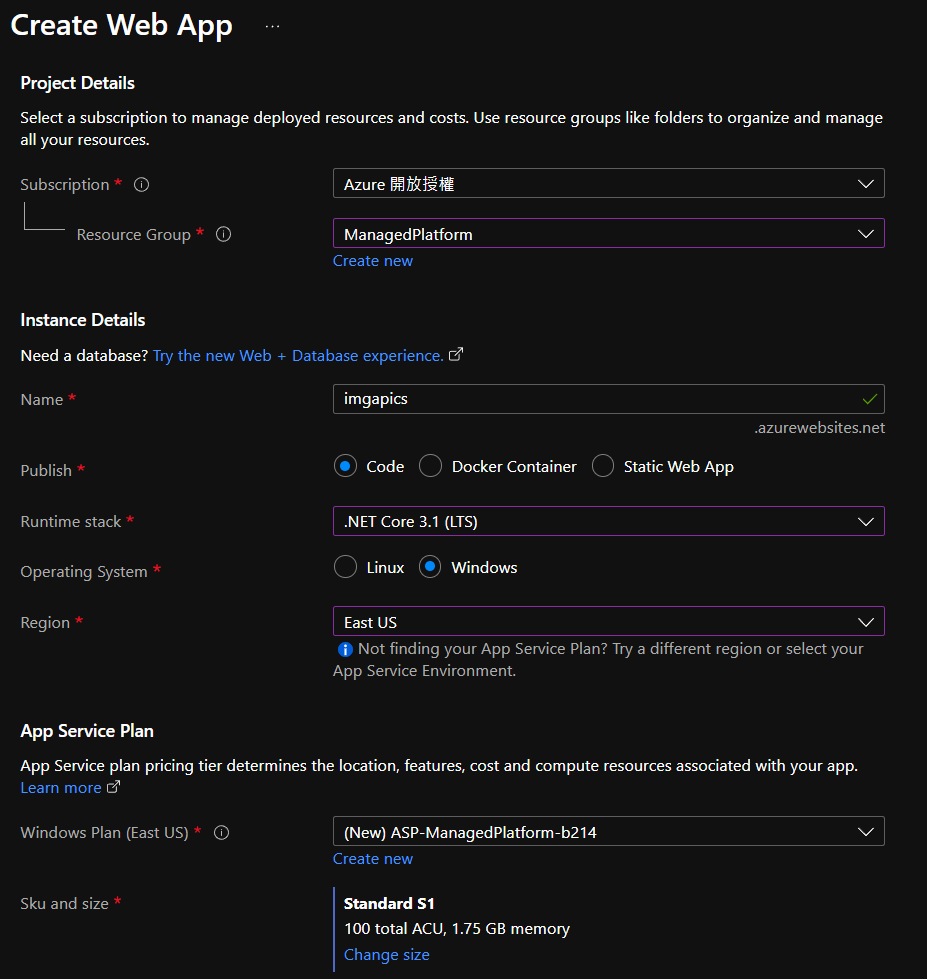Click the external link icon beside Learn more

coord(113,788)
